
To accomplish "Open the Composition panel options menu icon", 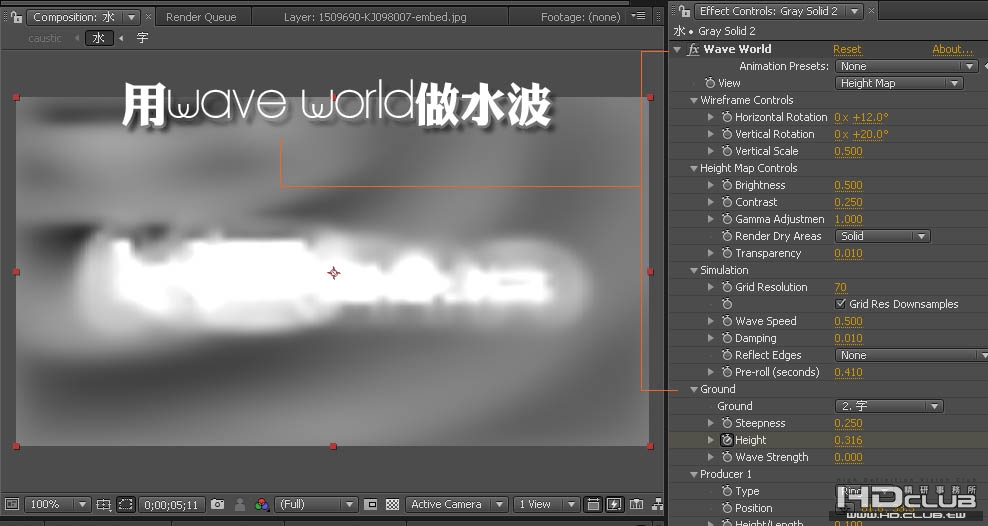I will (639, 16).
